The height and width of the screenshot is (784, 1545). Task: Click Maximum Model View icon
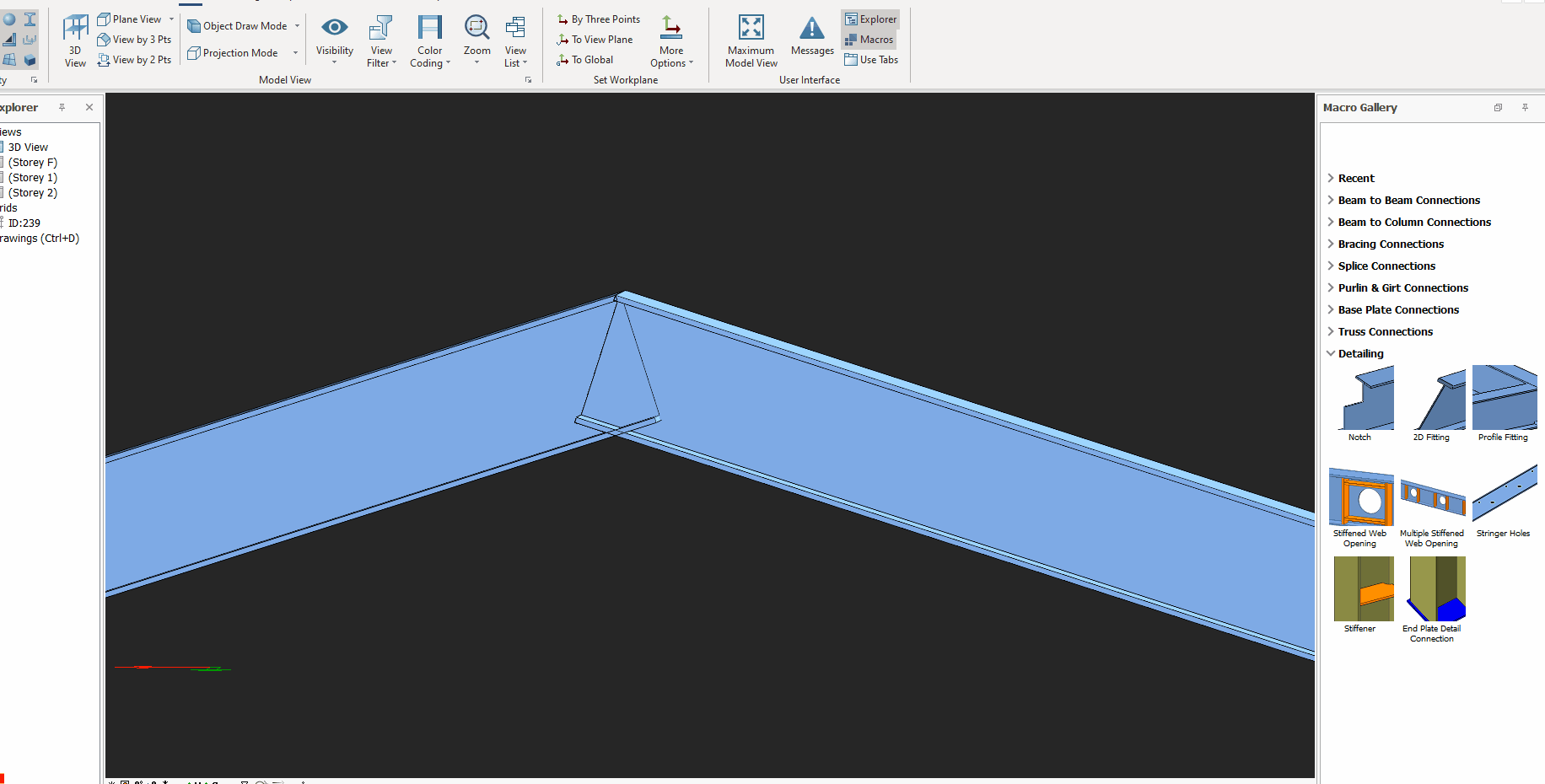tap(751, 29)
